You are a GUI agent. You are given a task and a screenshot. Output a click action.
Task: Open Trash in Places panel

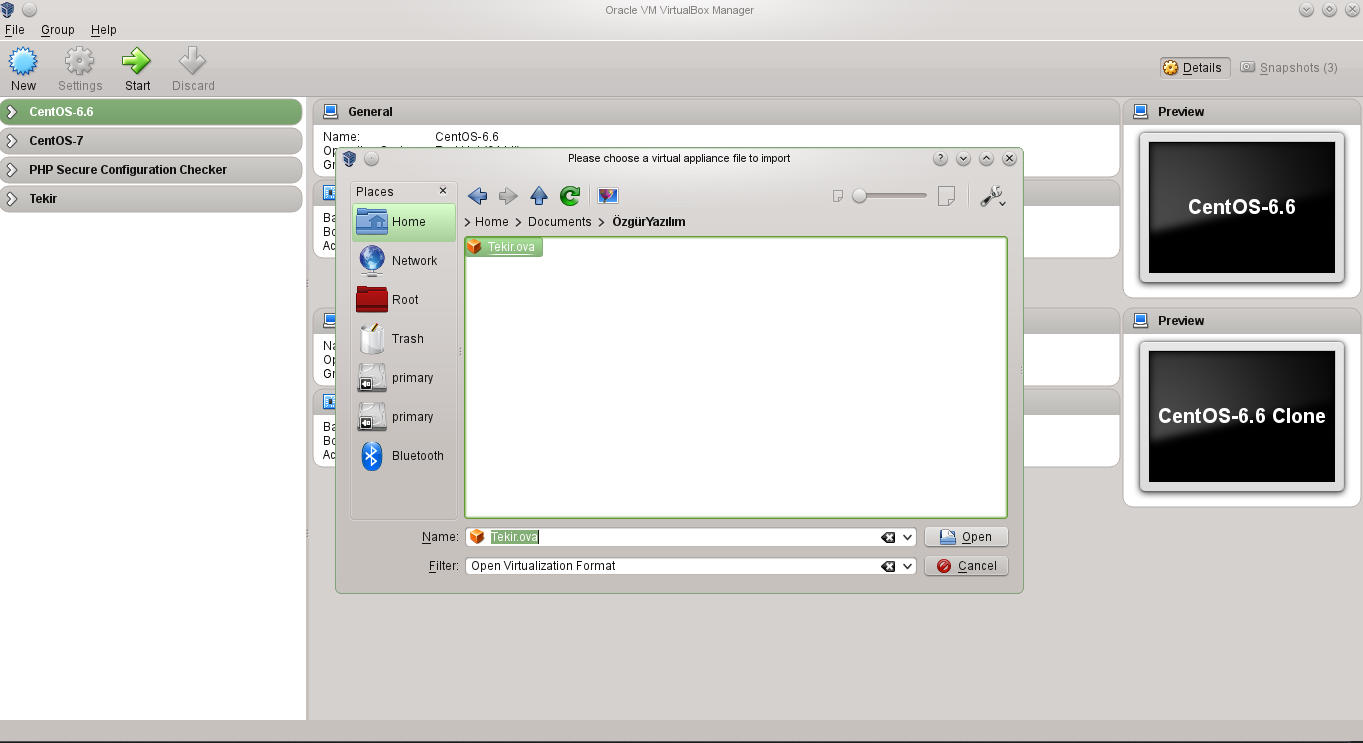(404, 339)
